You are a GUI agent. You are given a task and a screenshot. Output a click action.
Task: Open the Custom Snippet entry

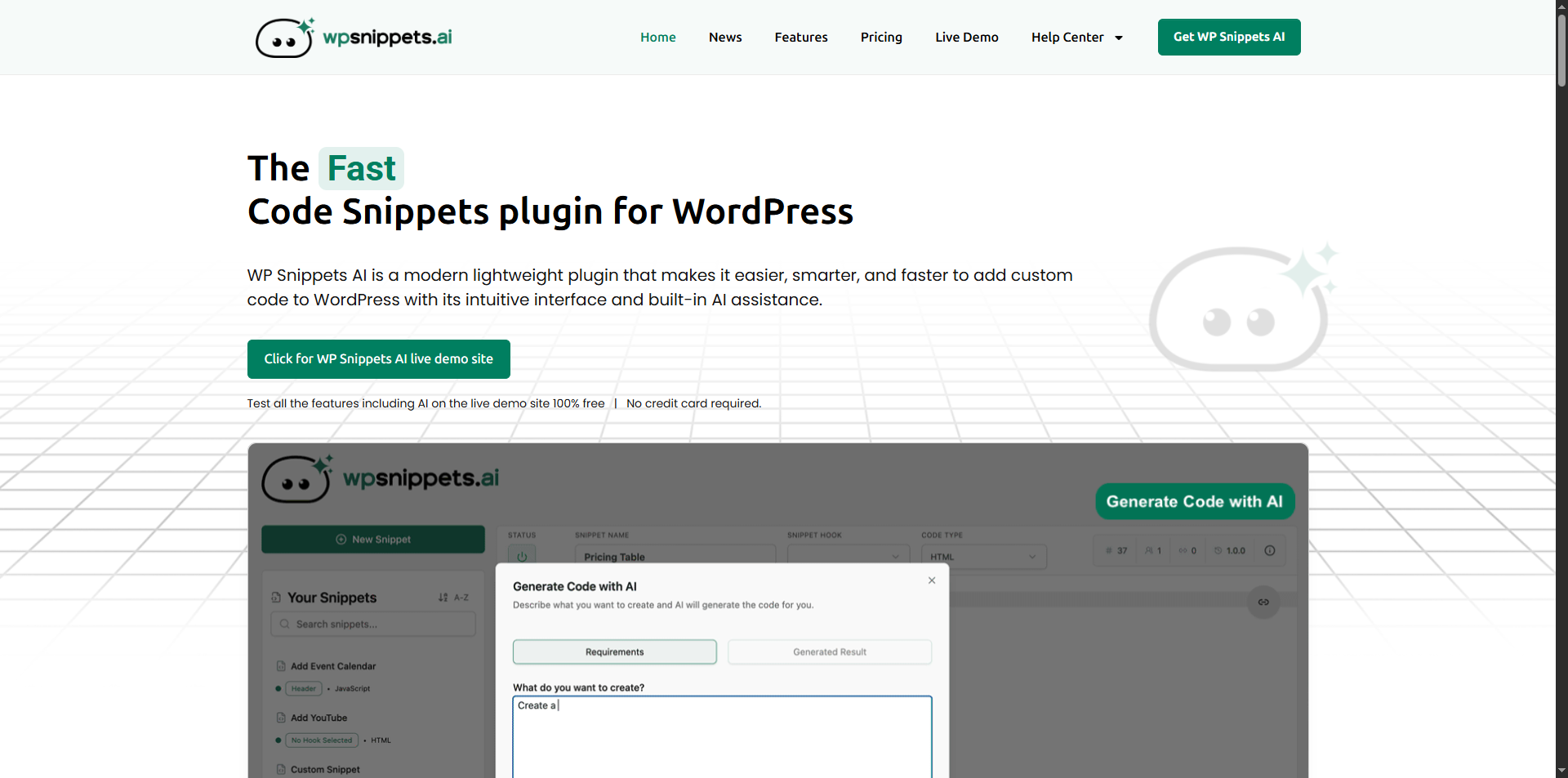pyautogui.click(x=325, y=770)
